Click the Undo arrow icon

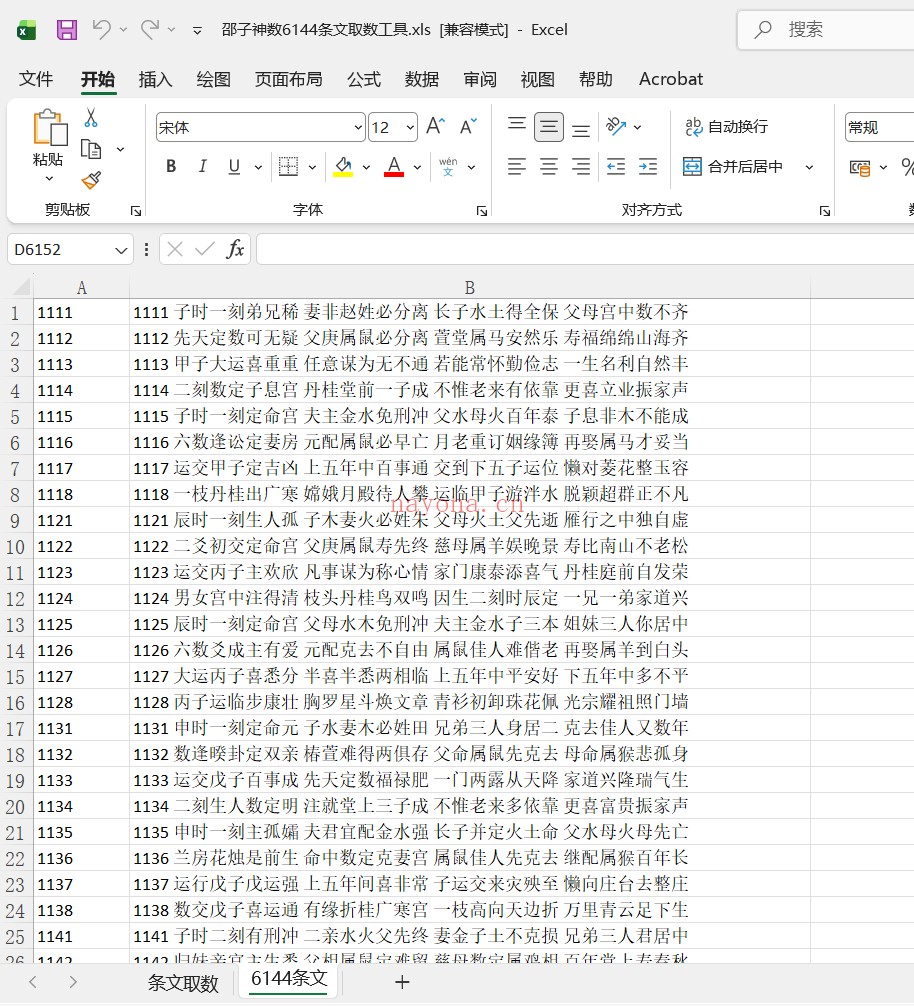coord(101,29)
